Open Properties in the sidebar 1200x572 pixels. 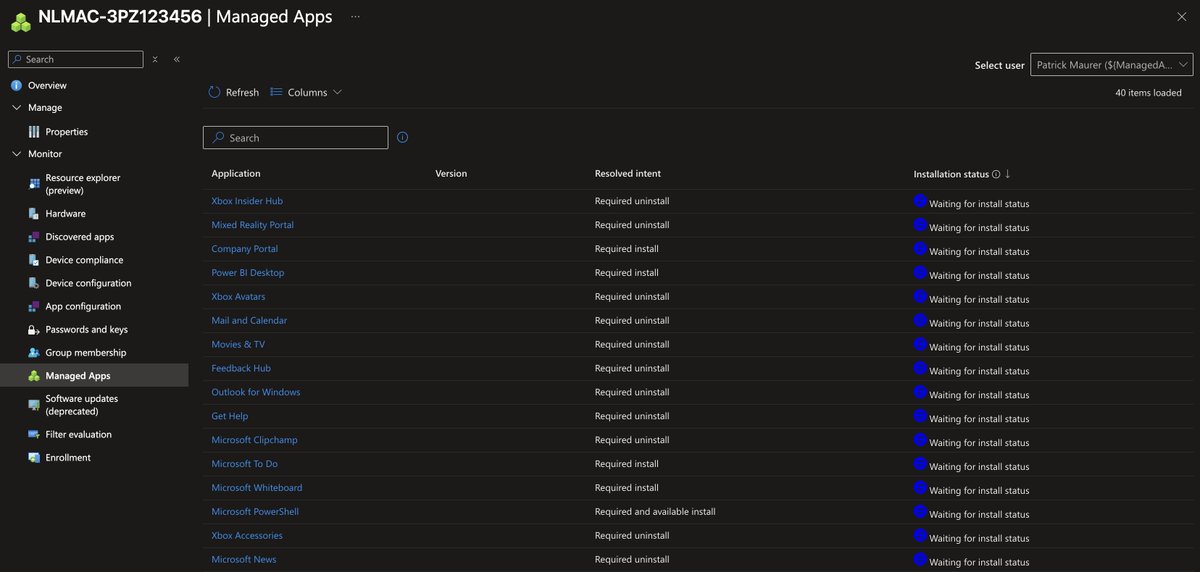tap(67, 132)
